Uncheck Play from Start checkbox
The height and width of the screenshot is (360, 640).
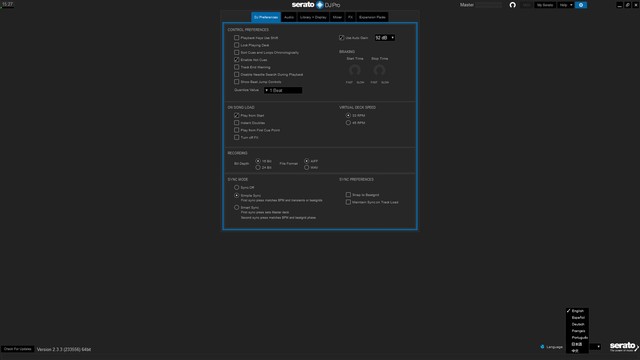(236, 116)
